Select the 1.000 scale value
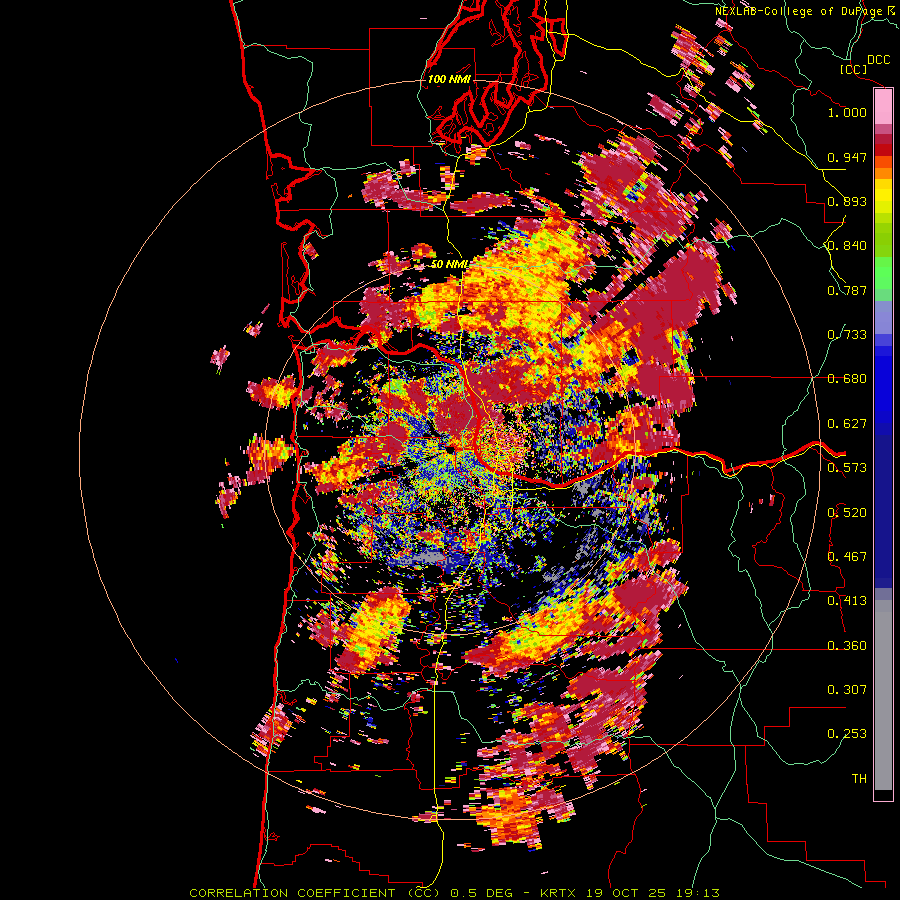 coord(847,112)
